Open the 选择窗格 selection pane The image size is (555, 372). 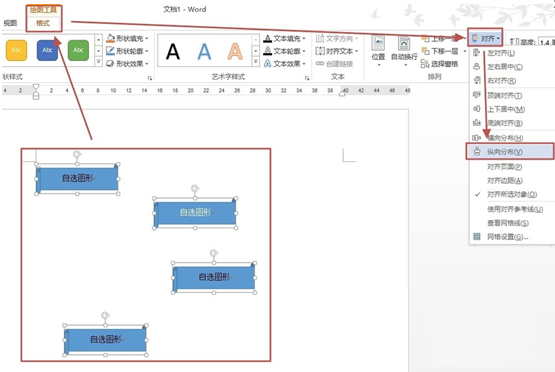(x=439, y=64)
